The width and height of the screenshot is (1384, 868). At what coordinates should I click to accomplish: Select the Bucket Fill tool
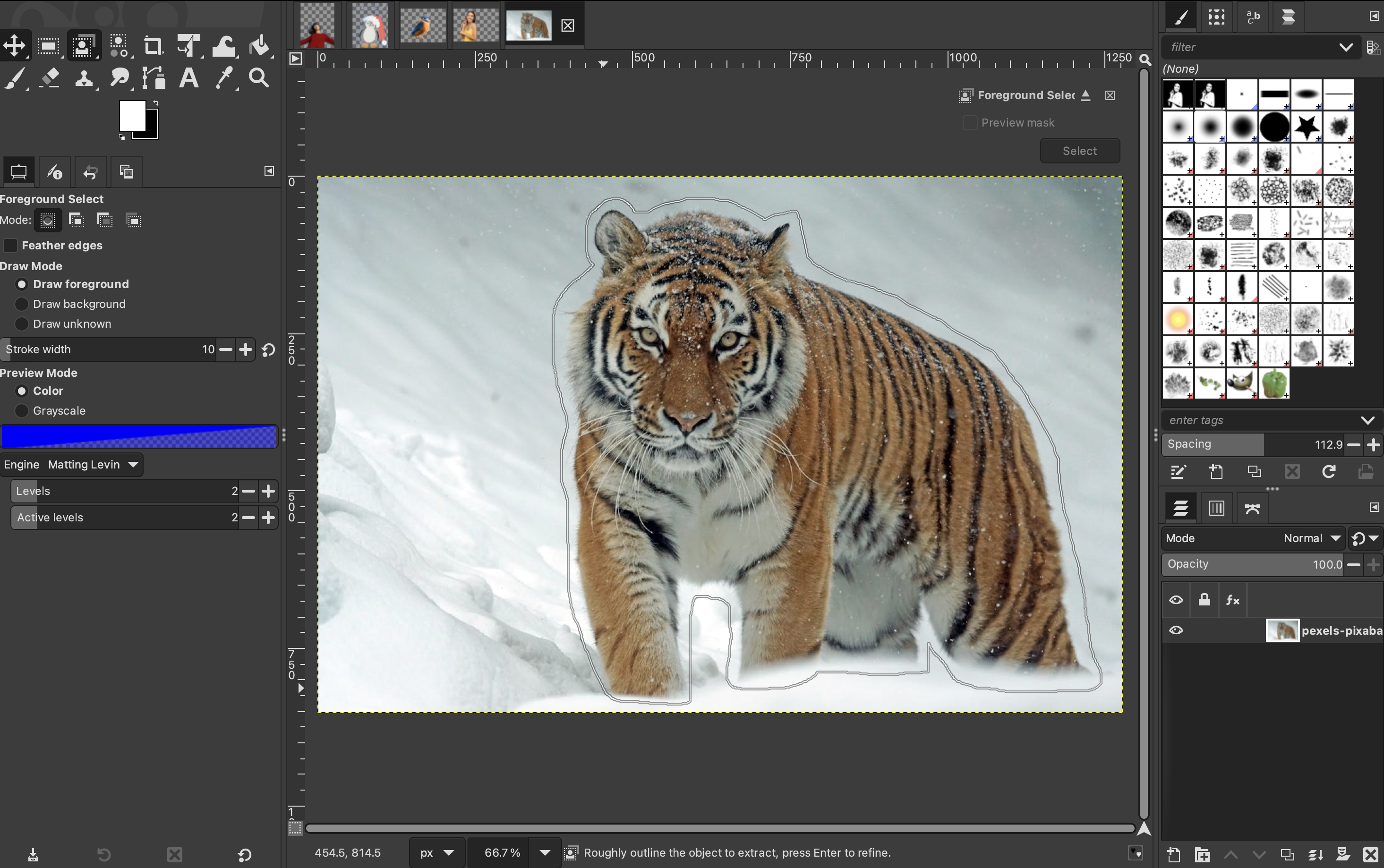[x=259, y=45]
